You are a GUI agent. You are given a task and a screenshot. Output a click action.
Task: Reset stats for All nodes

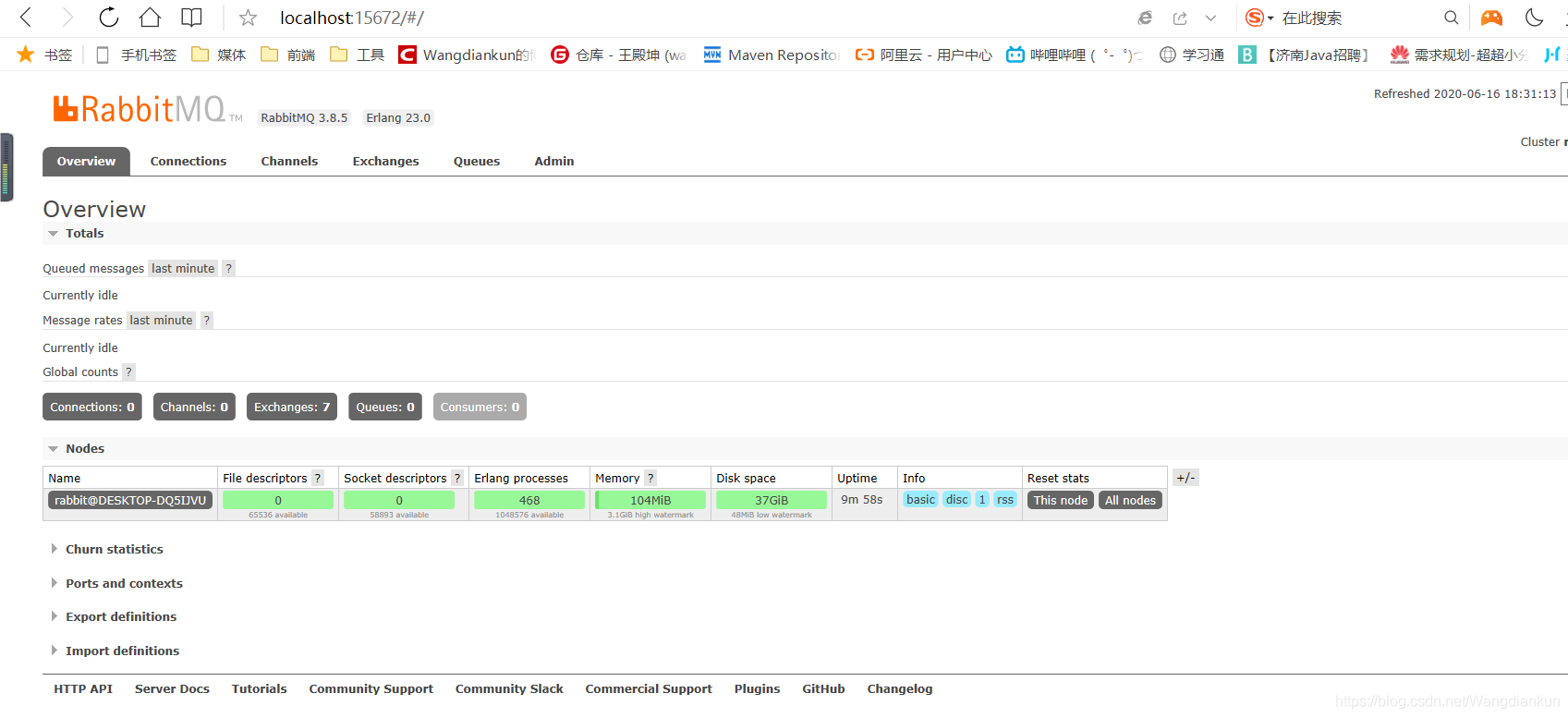[x=1131, y=500]
